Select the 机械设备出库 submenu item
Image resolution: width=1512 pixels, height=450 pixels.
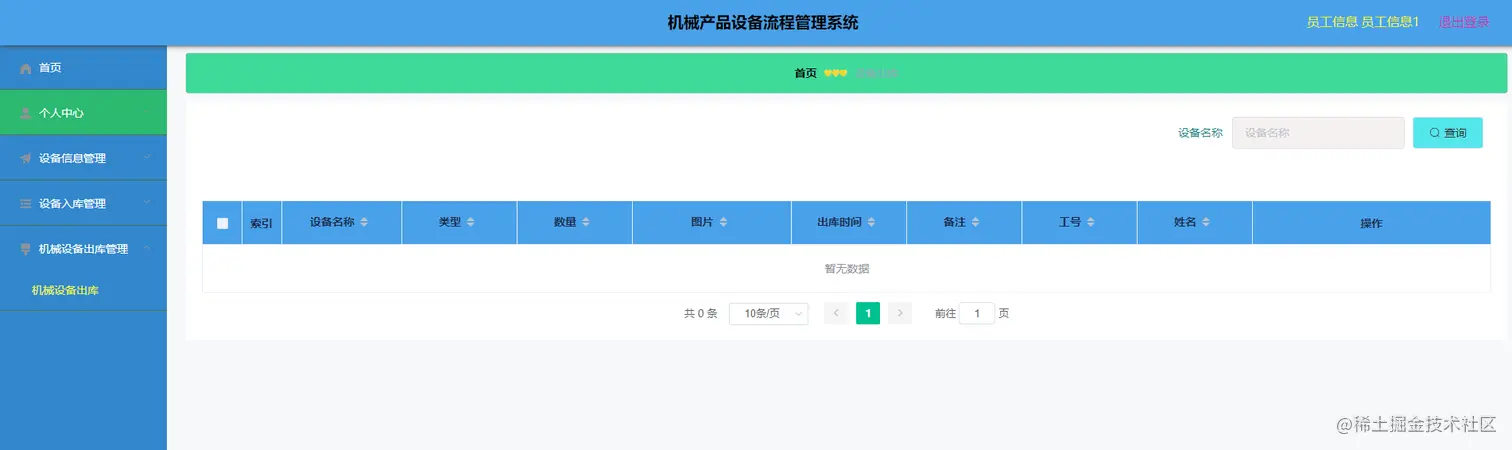83,291
